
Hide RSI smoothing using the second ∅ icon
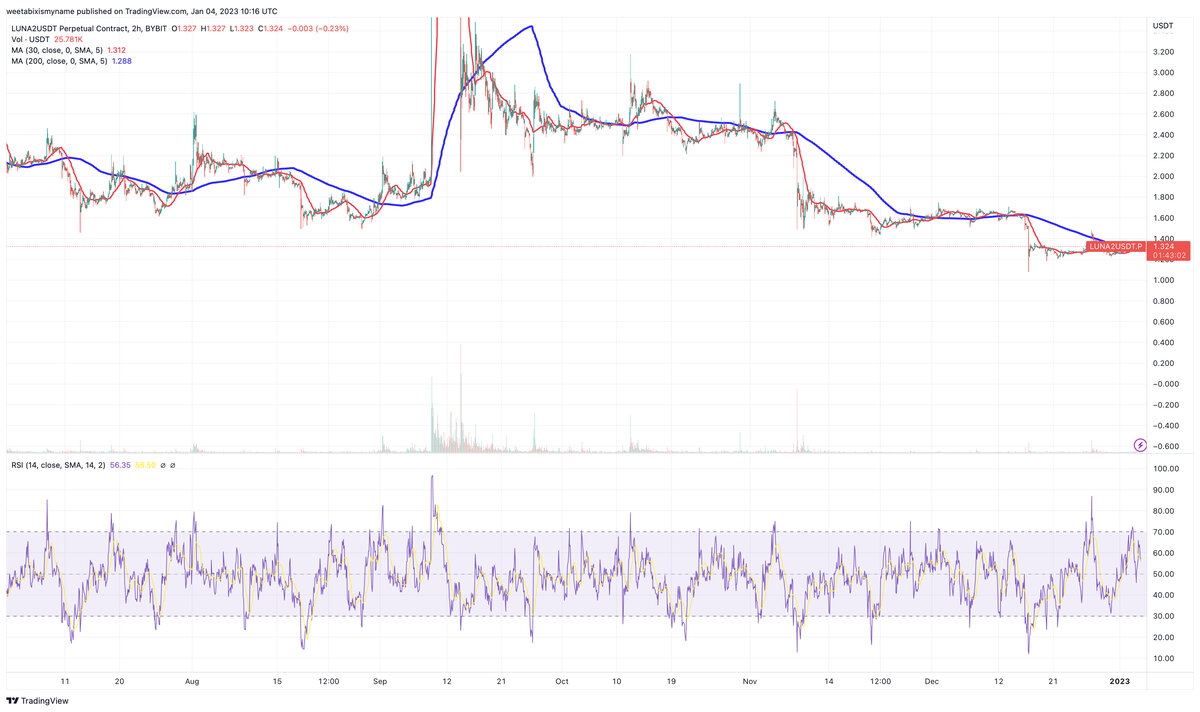click(x=173, y=465)
